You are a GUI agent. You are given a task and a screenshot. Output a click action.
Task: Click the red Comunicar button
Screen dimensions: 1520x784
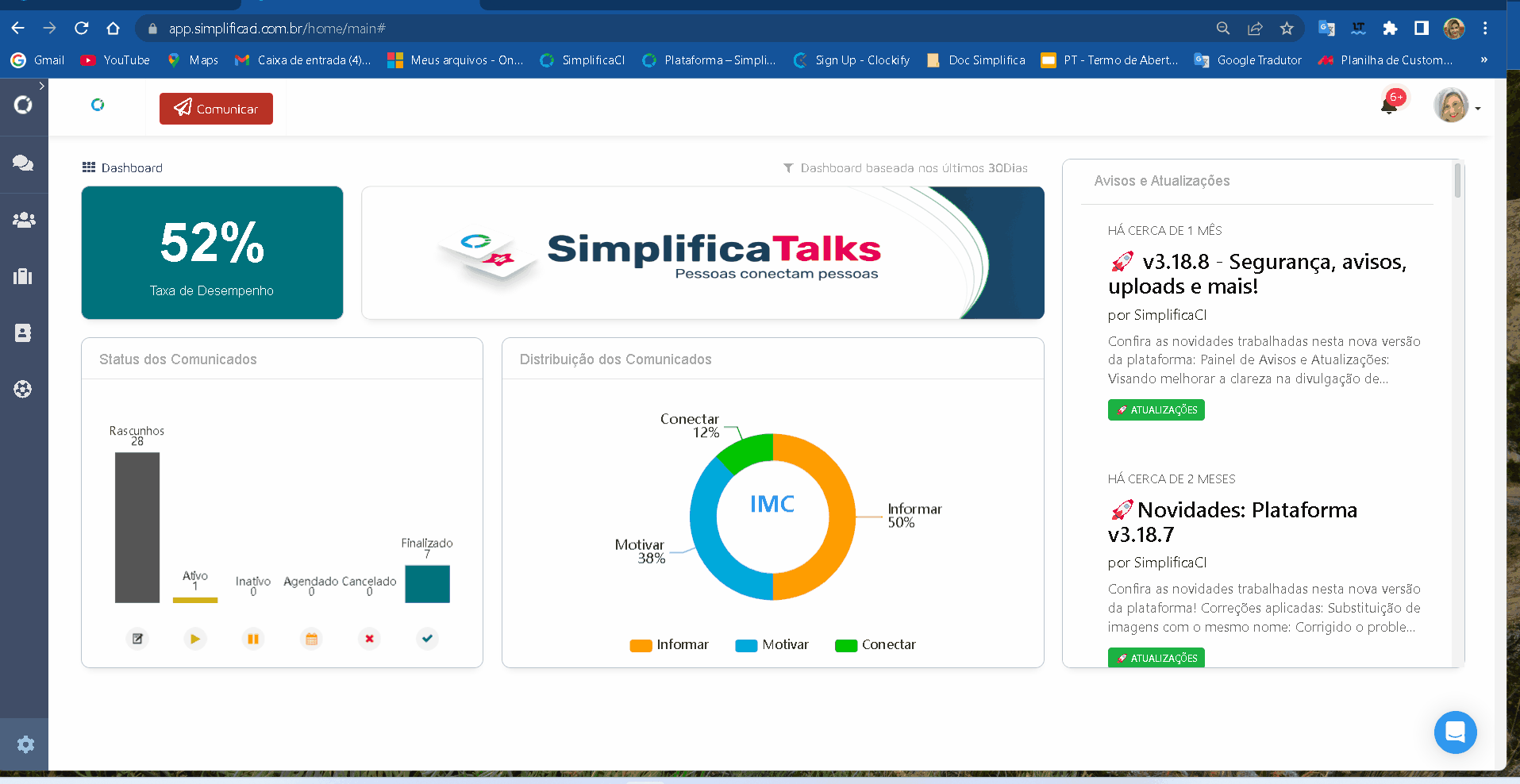[216, 109]
